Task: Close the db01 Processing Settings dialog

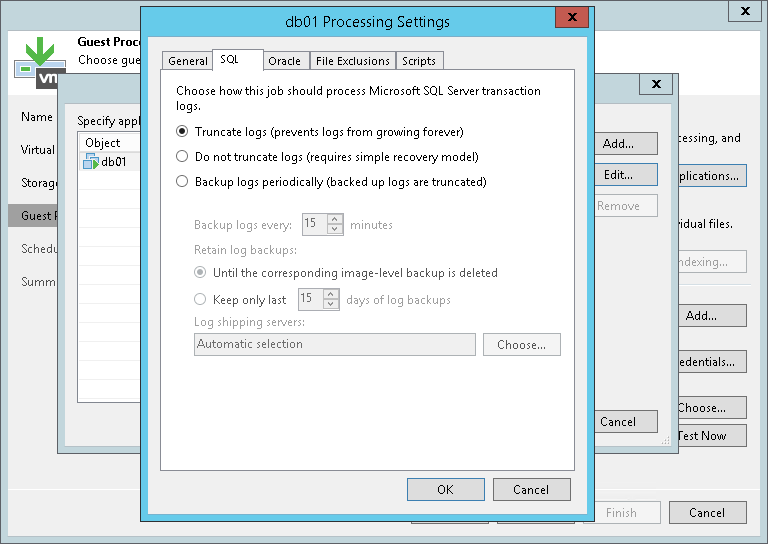Action: click(572, 17)
